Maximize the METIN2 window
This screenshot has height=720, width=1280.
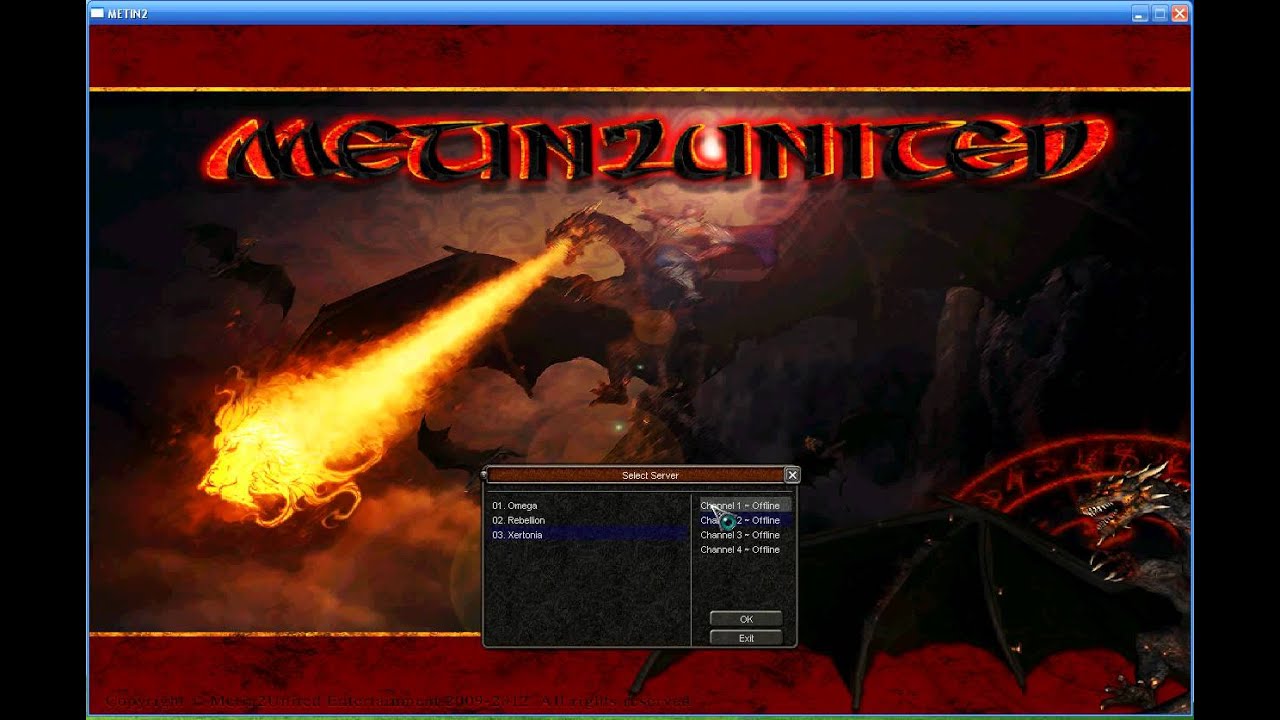1160,13
